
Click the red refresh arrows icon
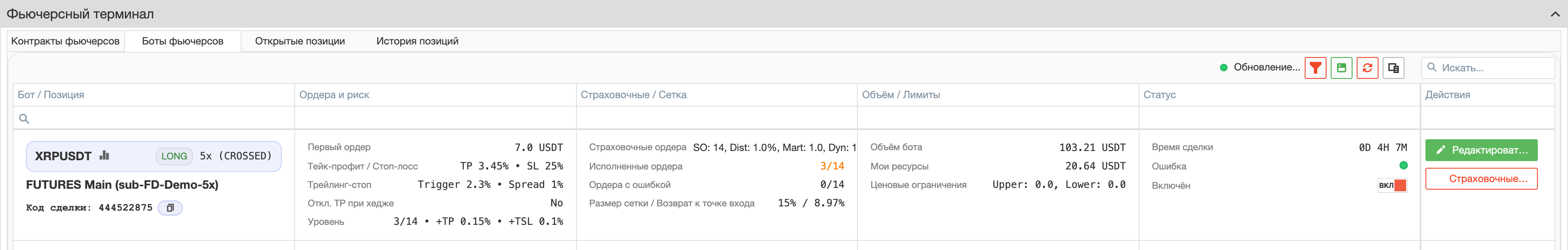coord(1368,68)
